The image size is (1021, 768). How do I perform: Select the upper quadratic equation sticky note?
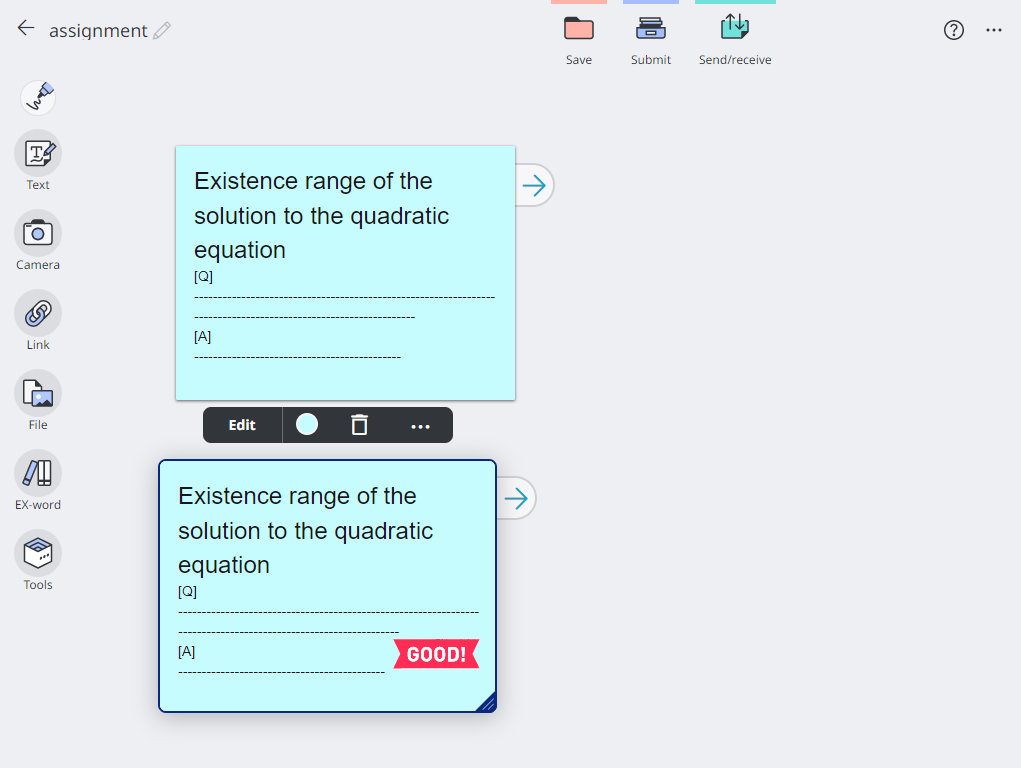[x=345, y=273]
